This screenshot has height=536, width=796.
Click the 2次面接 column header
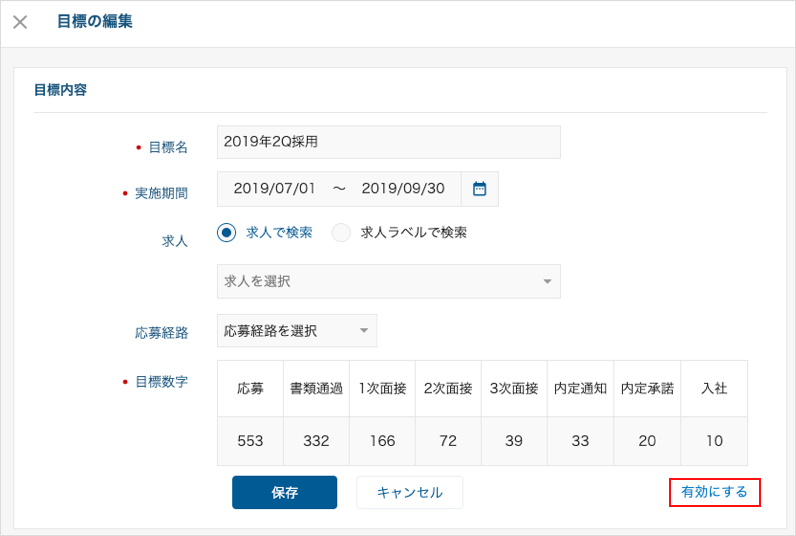point(448,389)
